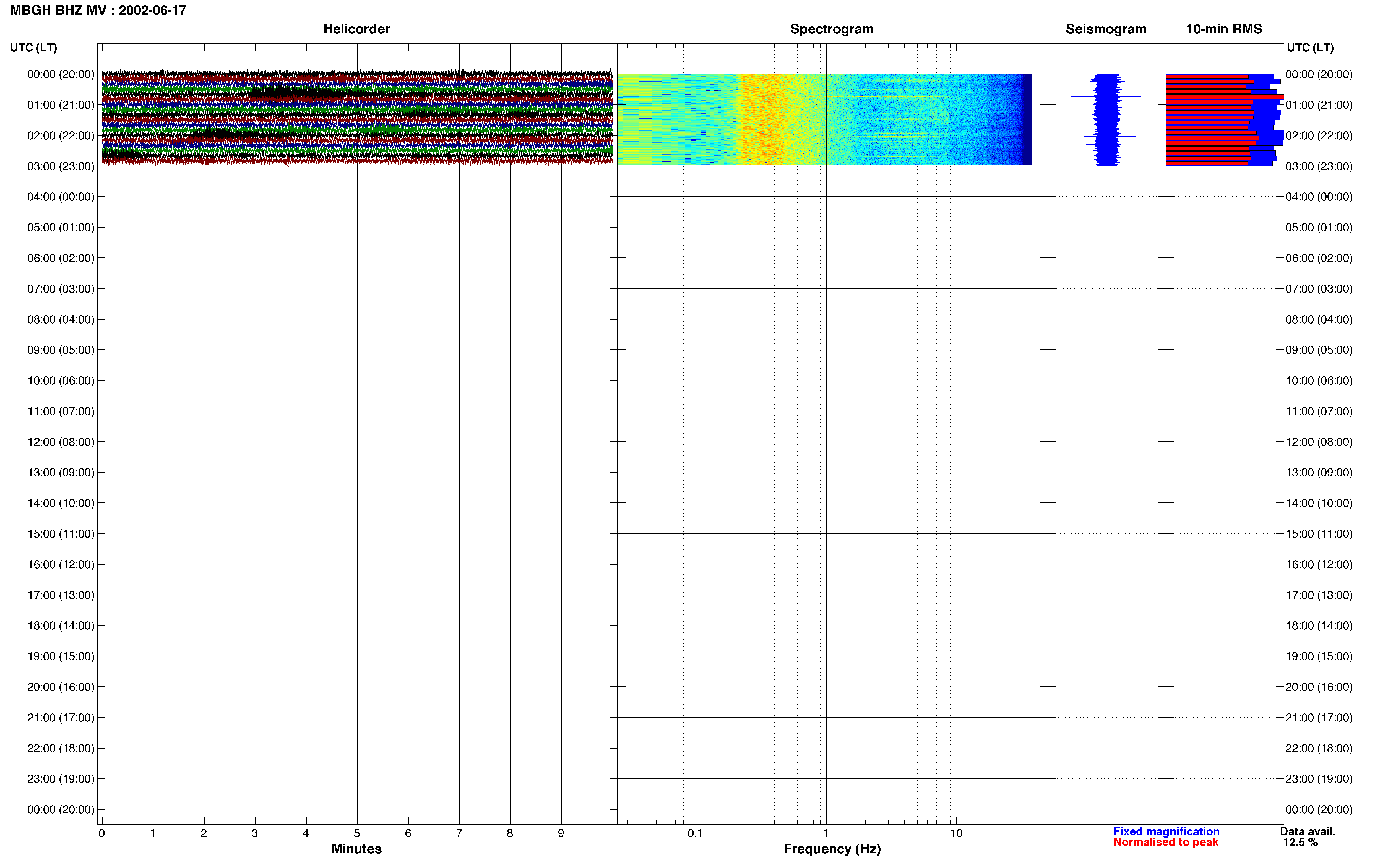Click right time label '10:00 (06:00)'

pyautogui.click(x=1319, y=380)
